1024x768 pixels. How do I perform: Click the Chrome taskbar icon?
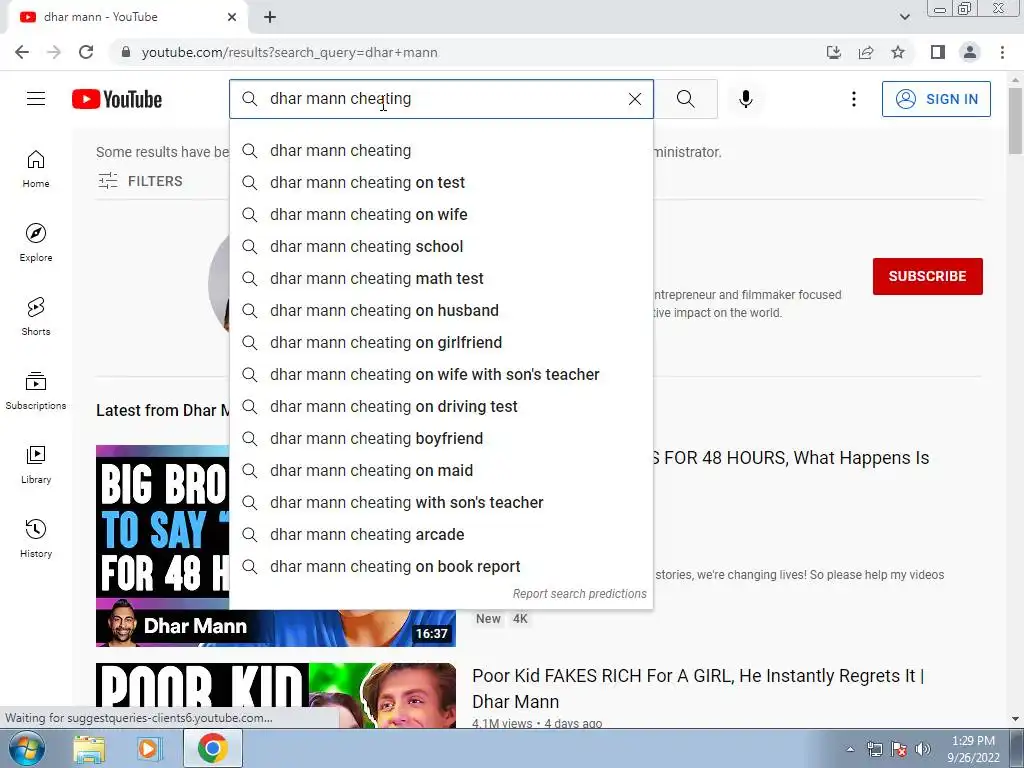[x=213, y=748]
